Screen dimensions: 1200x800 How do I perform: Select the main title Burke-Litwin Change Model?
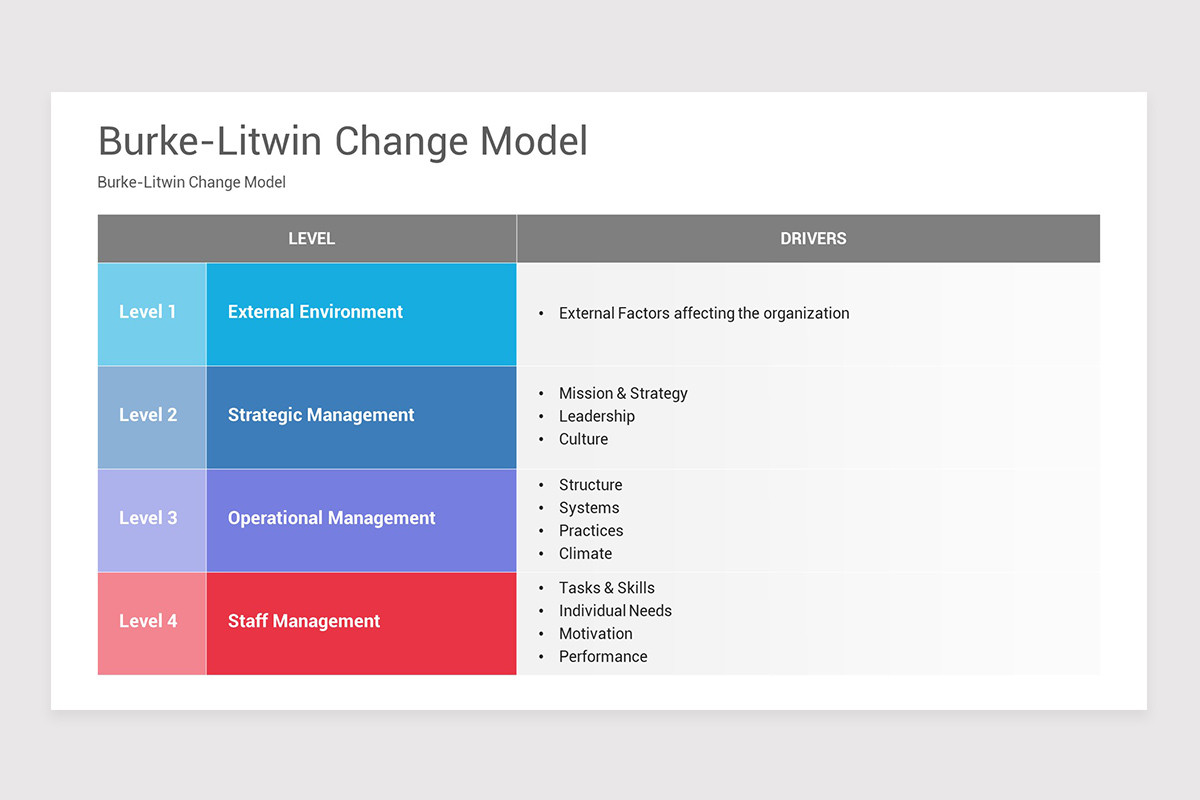pyautogui.click(x=343, y=141)
